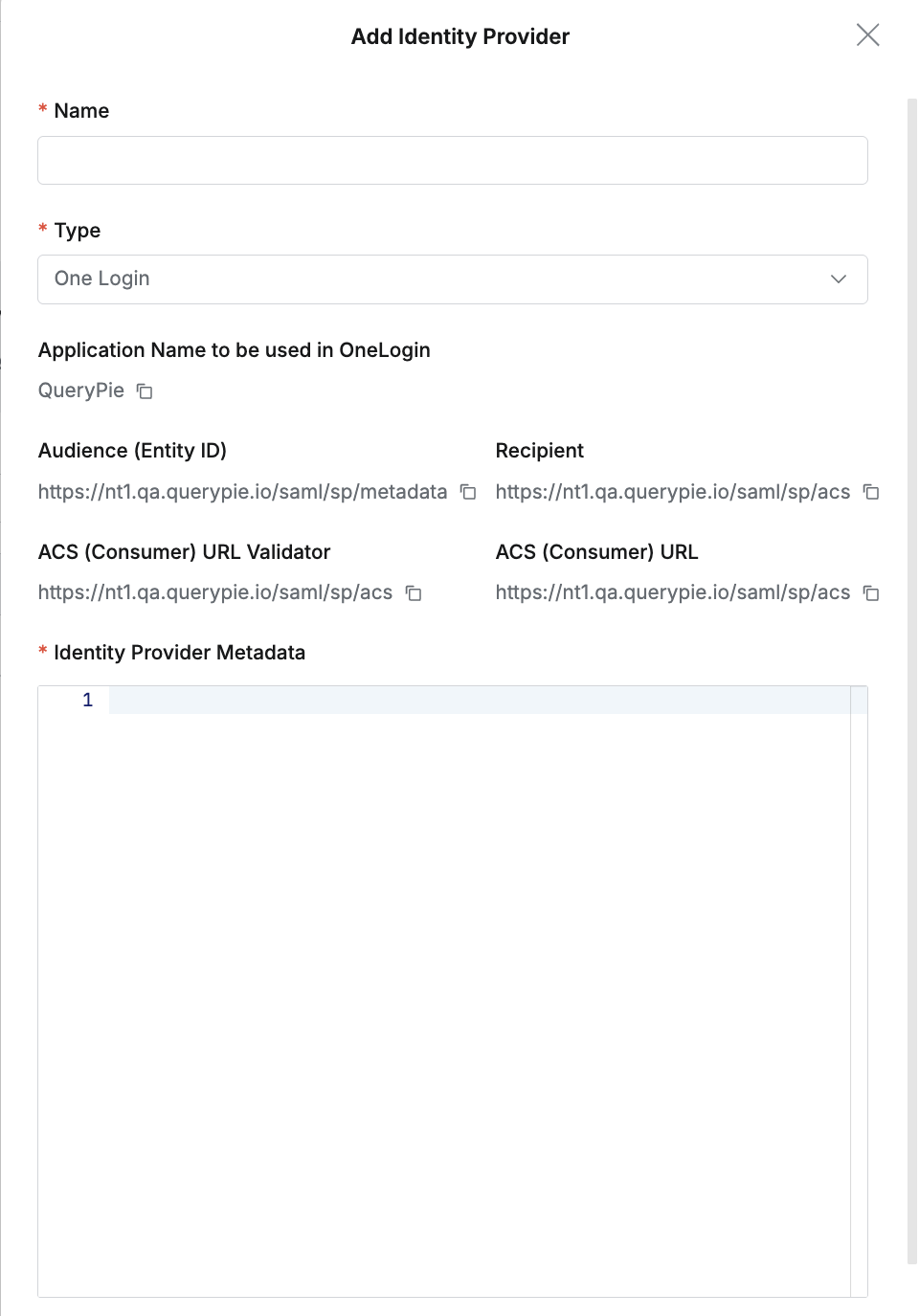Click the ACS URL Validator address text
This screenshot has width=919, height=1316.
[215, 593]
